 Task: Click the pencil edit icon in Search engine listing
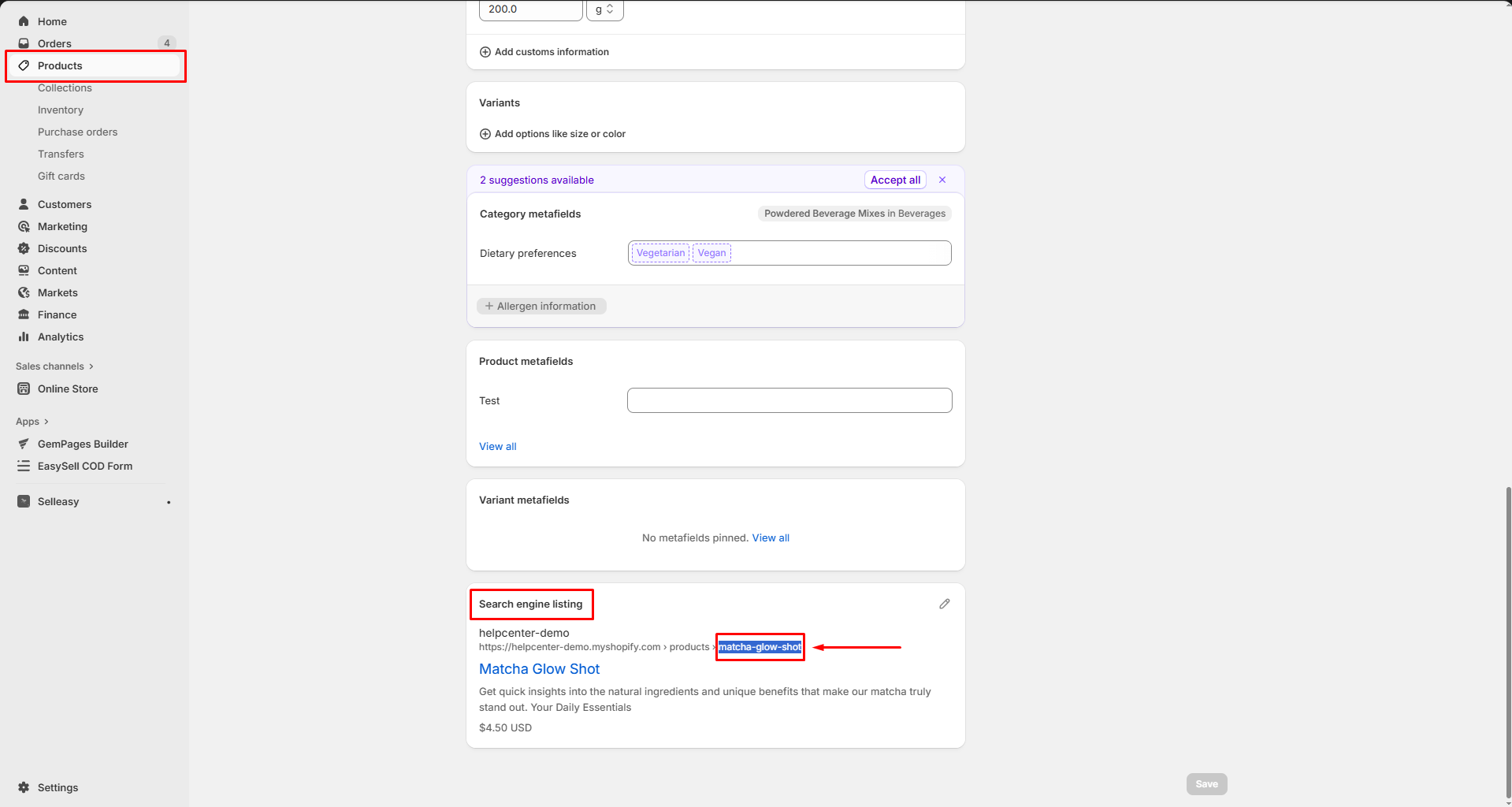point(944,604)
